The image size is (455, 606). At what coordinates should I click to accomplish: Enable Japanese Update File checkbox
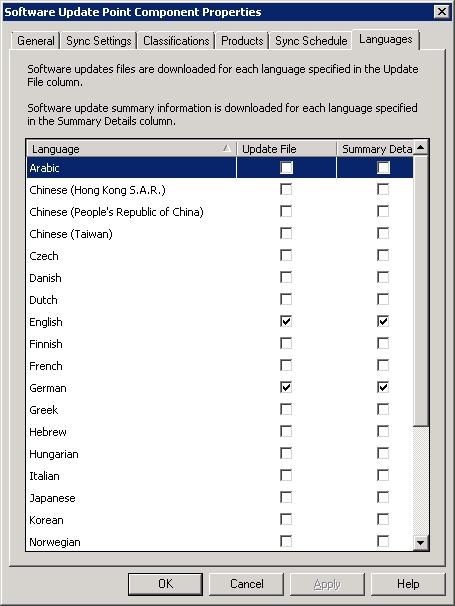click(286, 498)
